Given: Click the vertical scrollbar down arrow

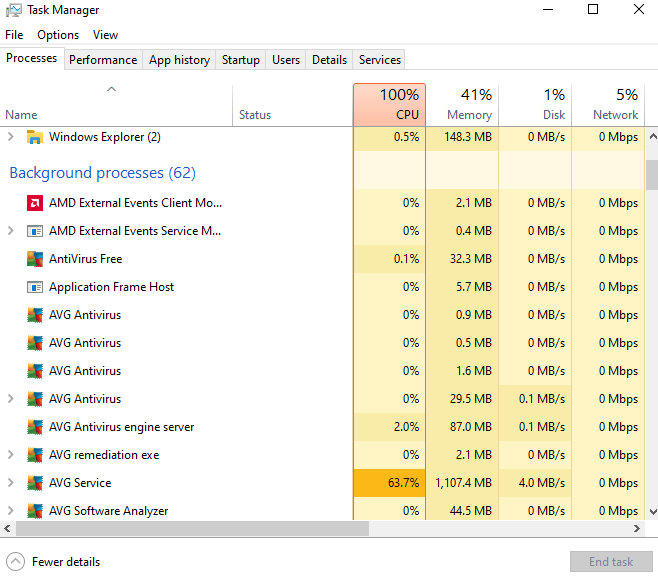Looking at the screenshot, I should pos(653,511).
